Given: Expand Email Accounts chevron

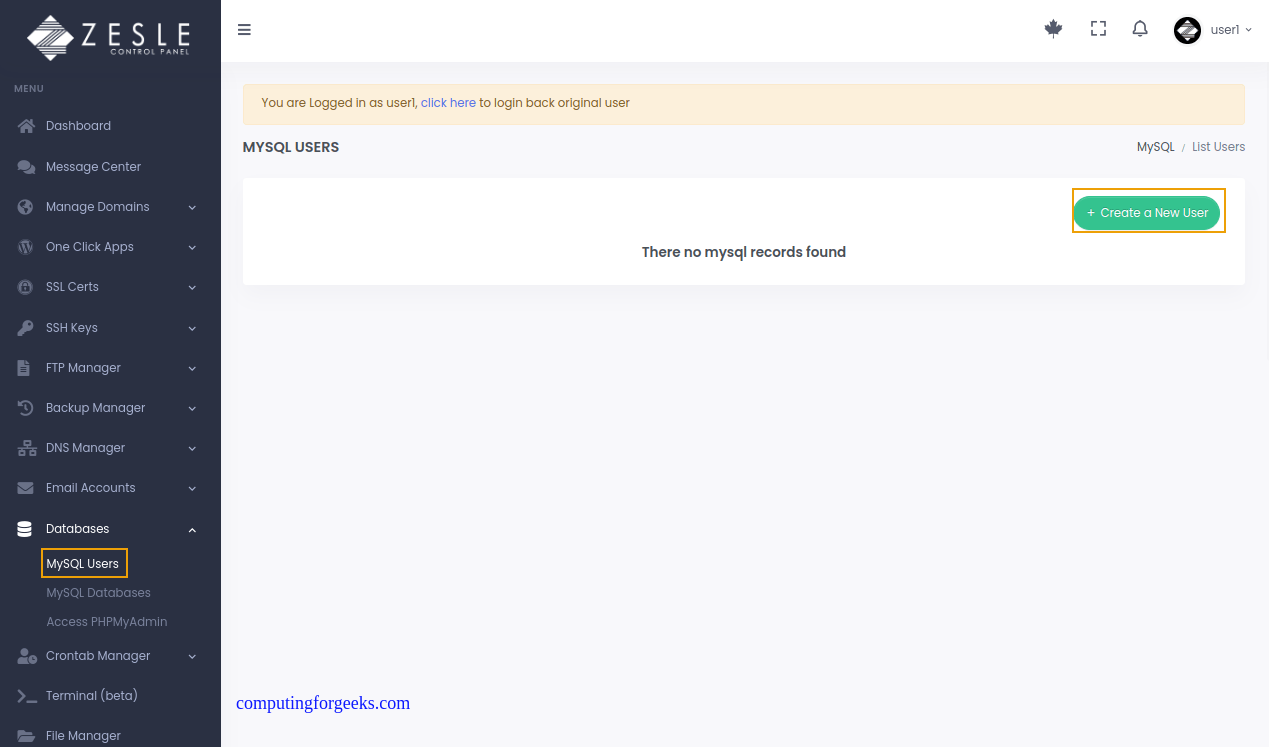Looking at the screenshot, I should pos(192,489).
